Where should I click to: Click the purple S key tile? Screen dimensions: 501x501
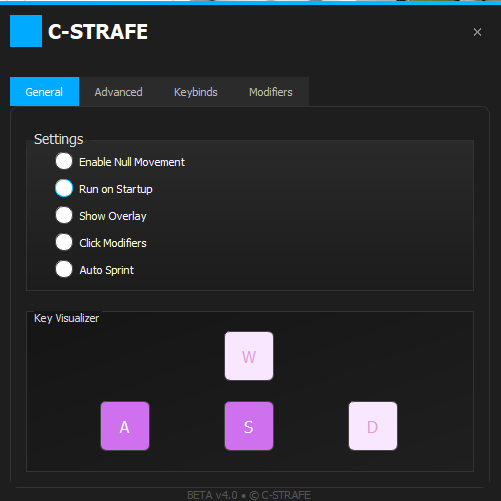click(249, 426)
